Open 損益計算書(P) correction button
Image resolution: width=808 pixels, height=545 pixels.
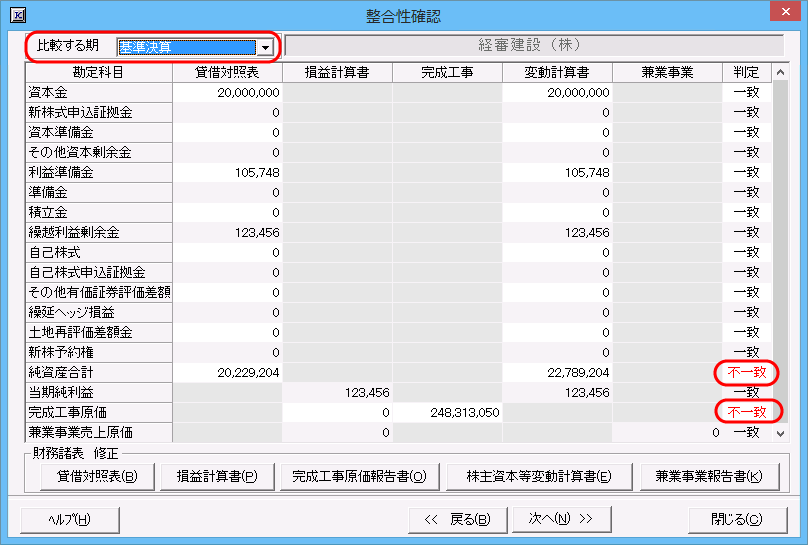click(x=217, y=476)
